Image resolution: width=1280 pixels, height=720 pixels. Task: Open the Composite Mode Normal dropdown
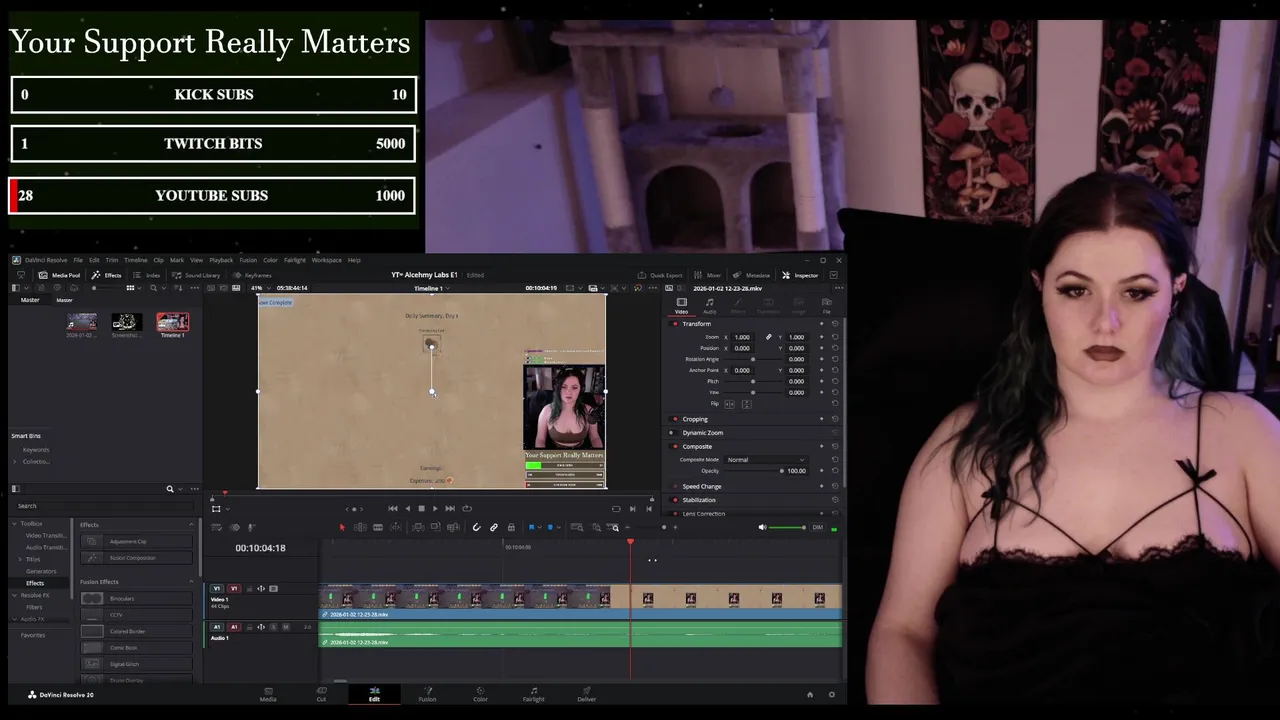point(766,460)
